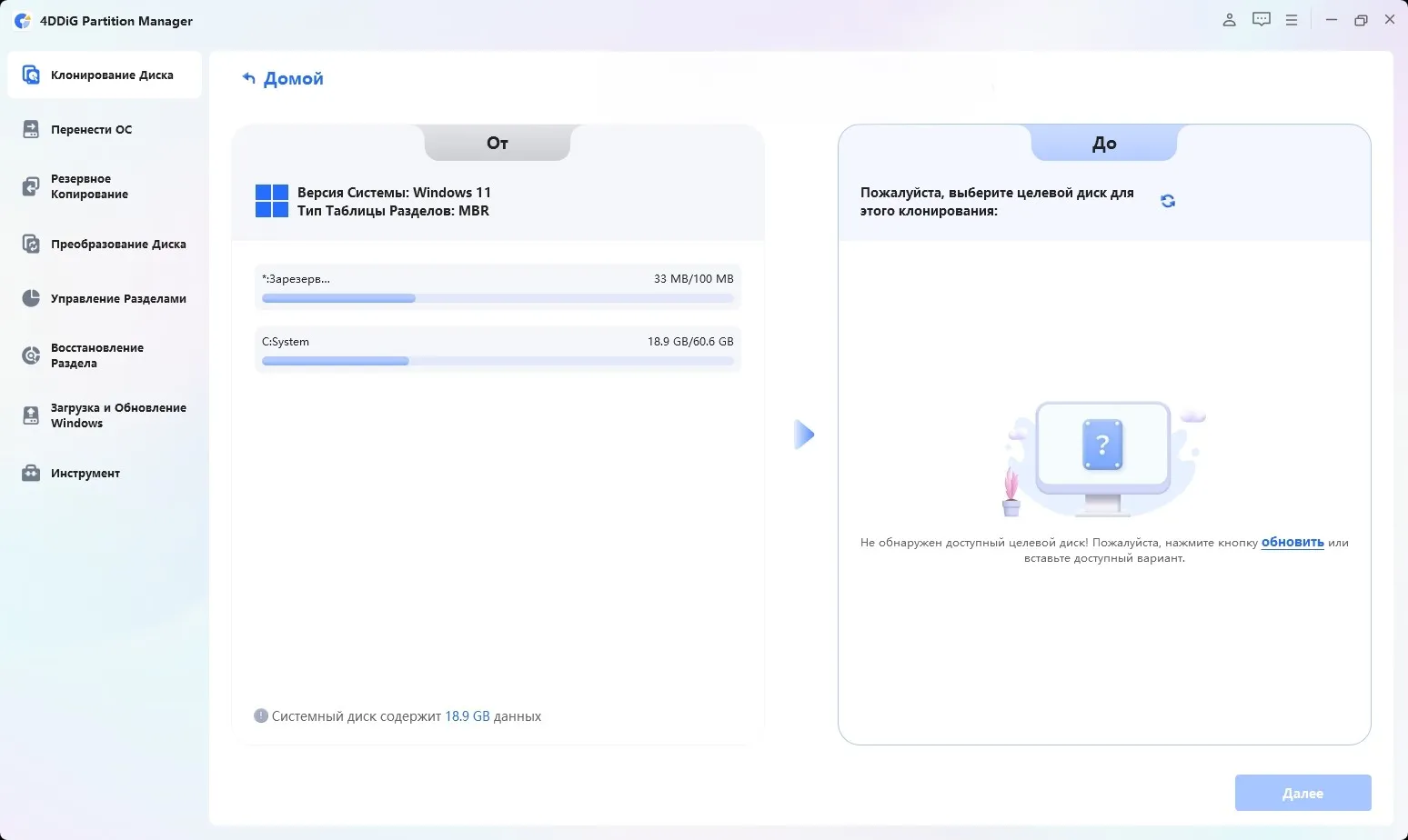Click the Windows logo in source panel
Viewport: 1408px width, 840px height.
click(x=272, y=201)
